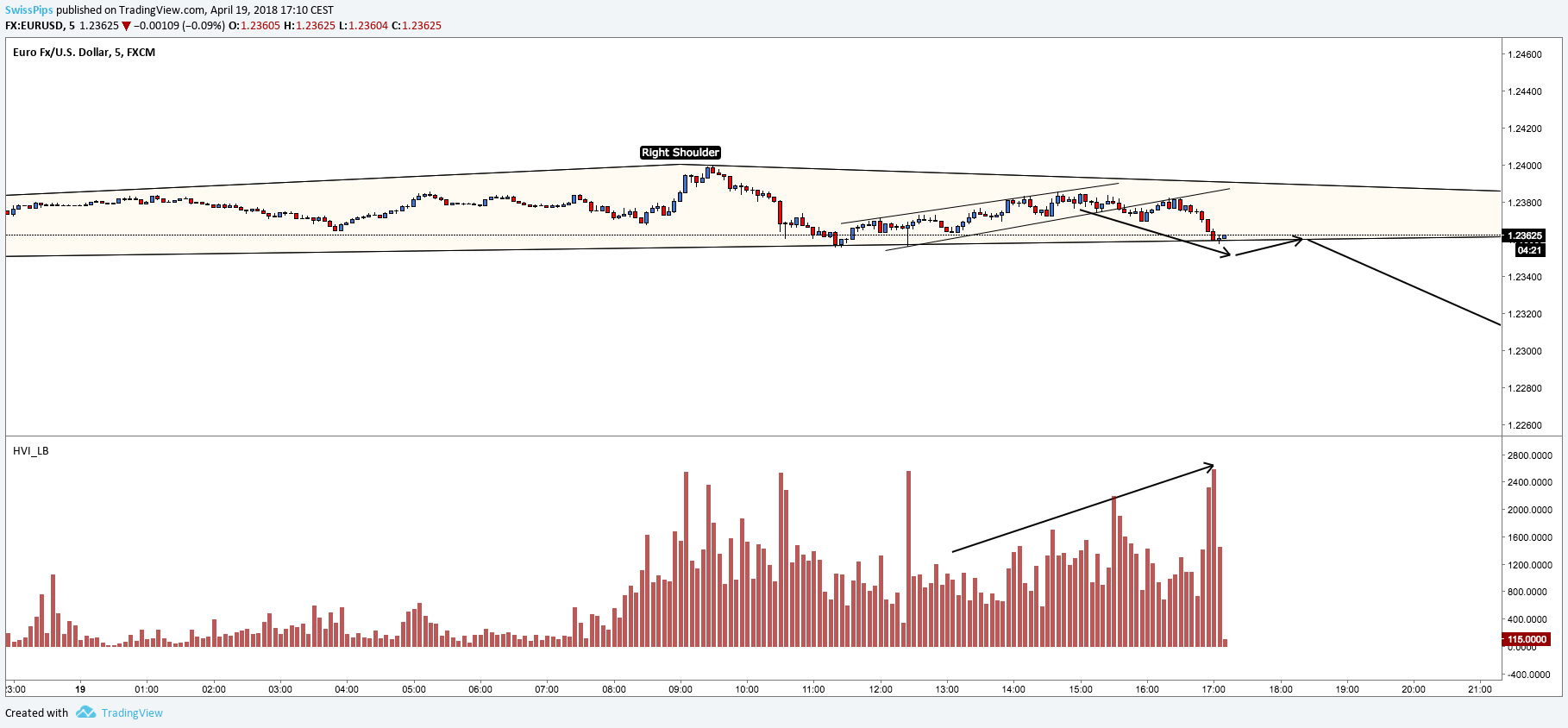Click the 1.24400 price axis label
The width and height of the screenshot is (1568, 728).
1524,91
